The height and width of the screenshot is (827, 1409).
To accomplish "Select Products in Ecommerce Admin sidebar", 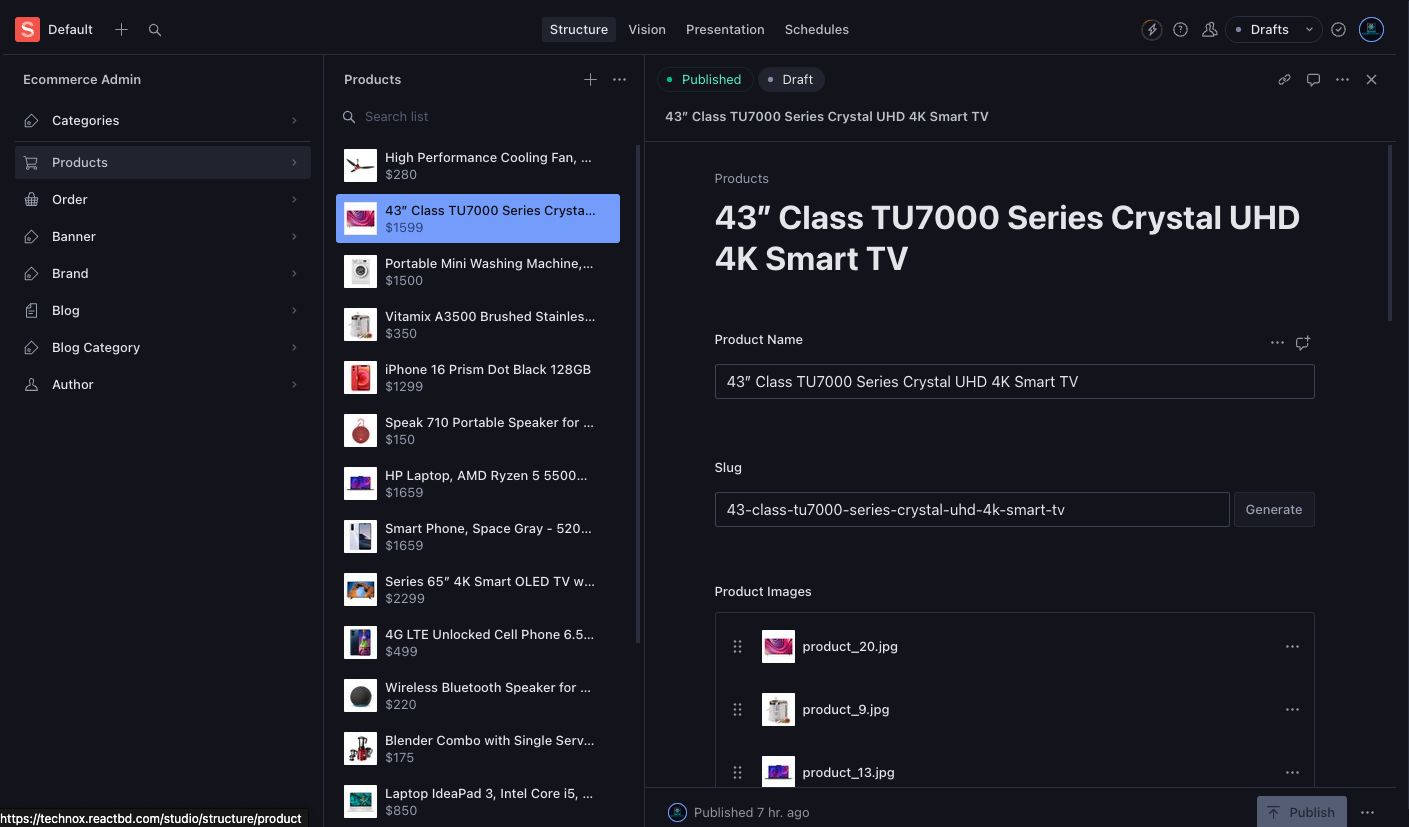I will 163,162.
